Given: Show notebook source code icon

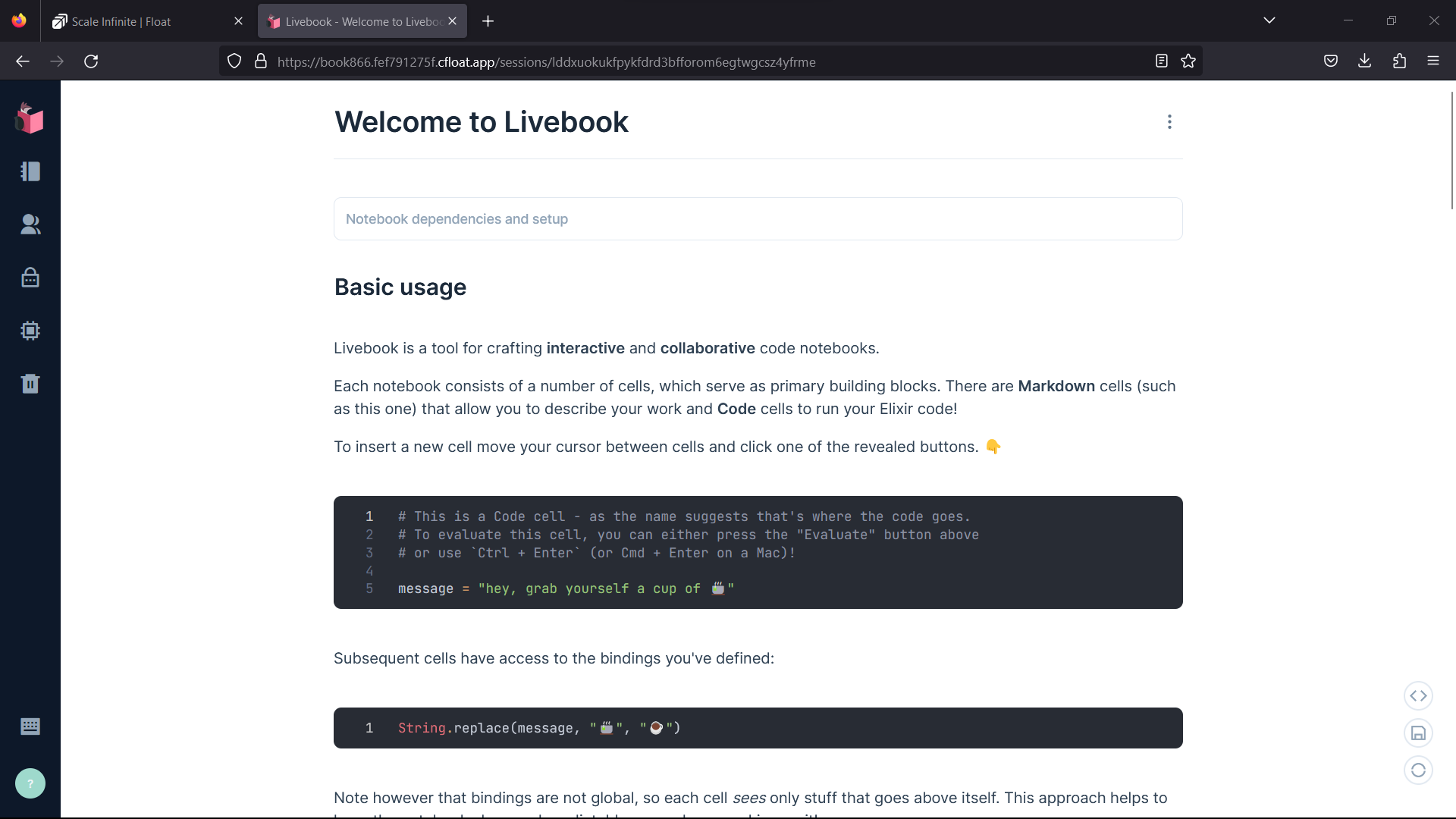Looking at the screenshot, I should (1418, 695).
